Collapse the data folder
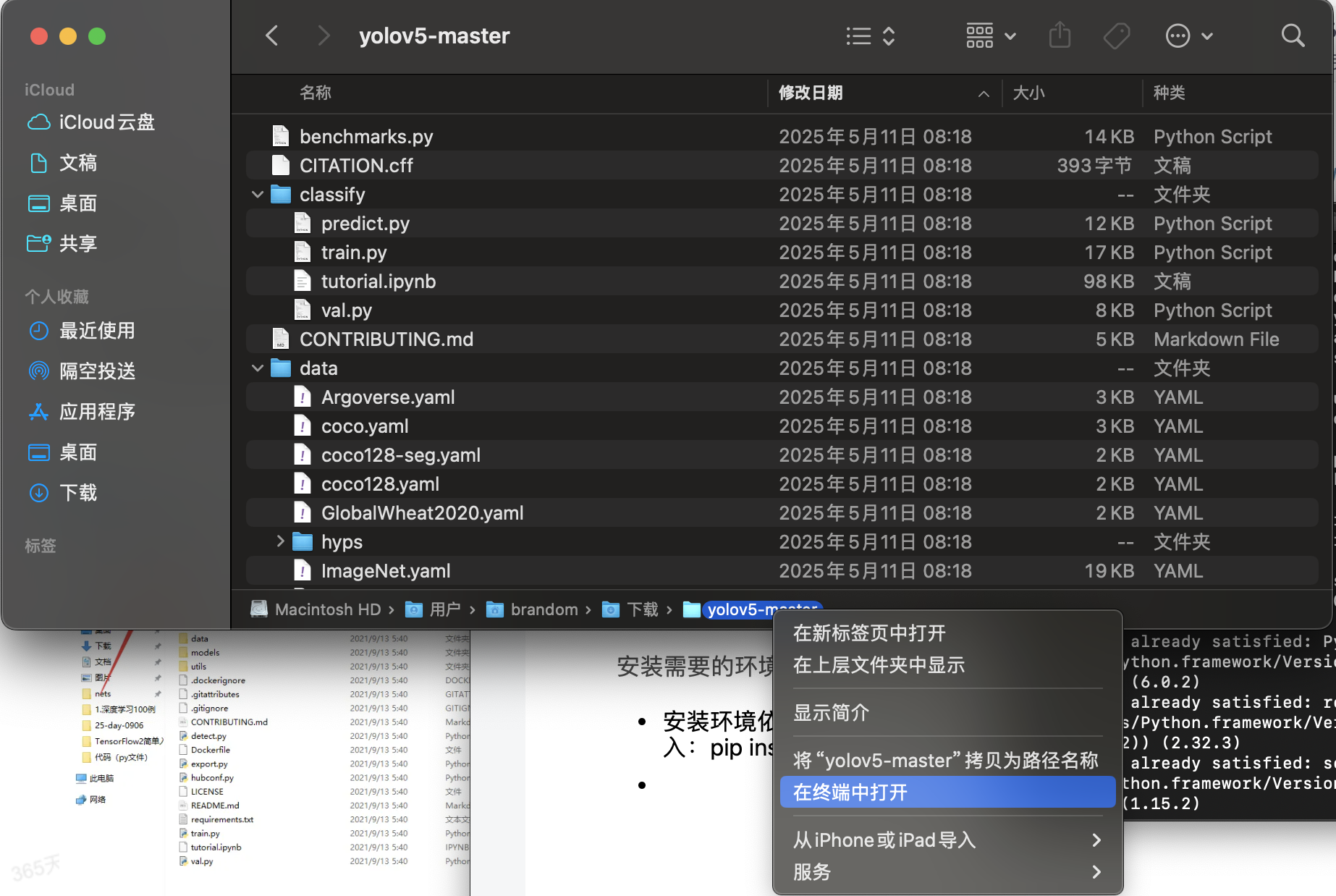 tap(258, 368)
